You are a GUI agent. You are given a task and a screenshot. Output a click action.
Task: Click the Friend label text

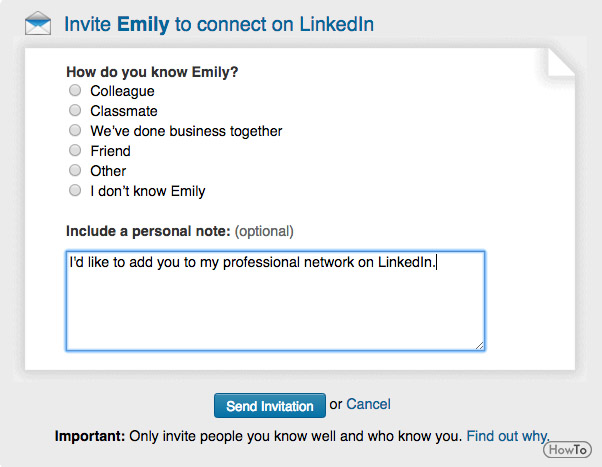pos(110,151)
